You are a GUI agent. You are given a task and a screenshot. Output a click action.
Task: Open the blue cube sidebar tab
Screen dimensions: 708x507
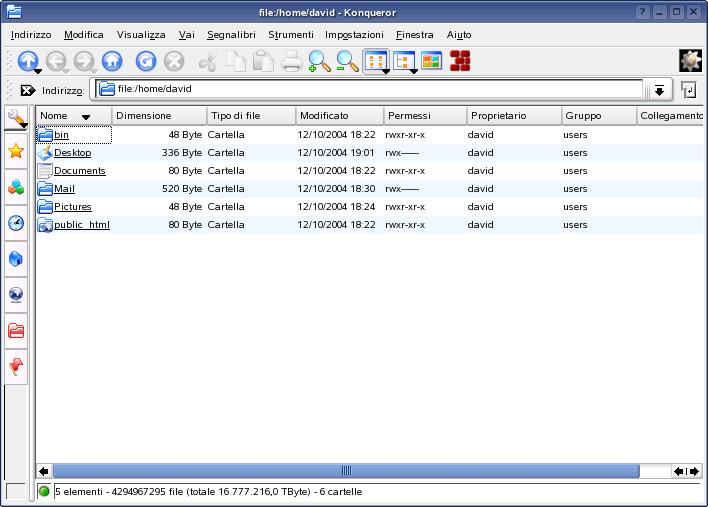pos(16,259)
